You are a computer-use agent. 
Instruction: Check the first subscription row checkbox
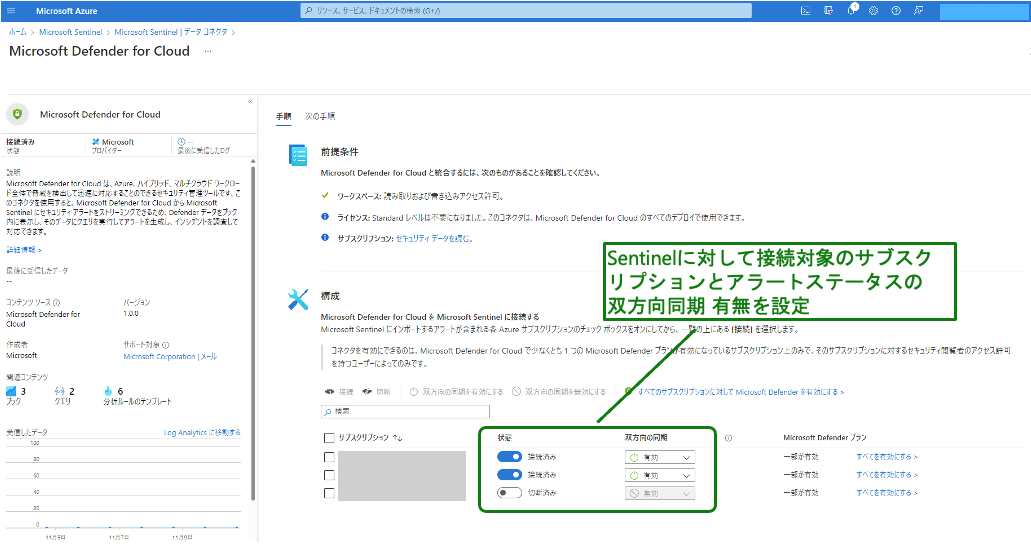(x=329, y=457)
